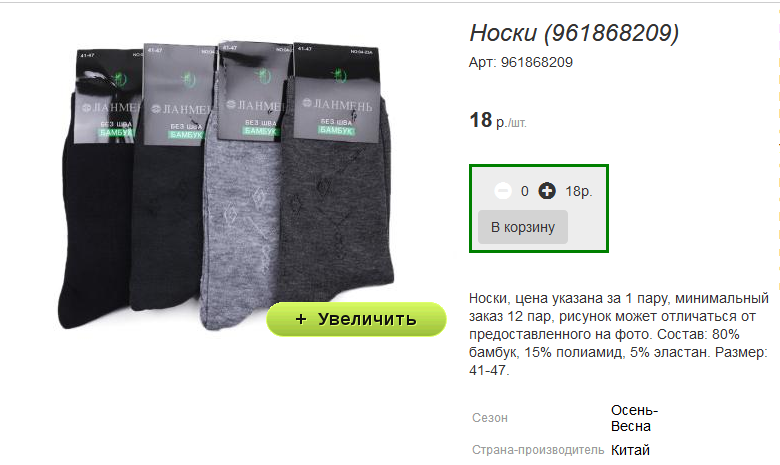Viewport: 780px width, 465px height.
Task: Click the product description paragraph
Action: 619,334
